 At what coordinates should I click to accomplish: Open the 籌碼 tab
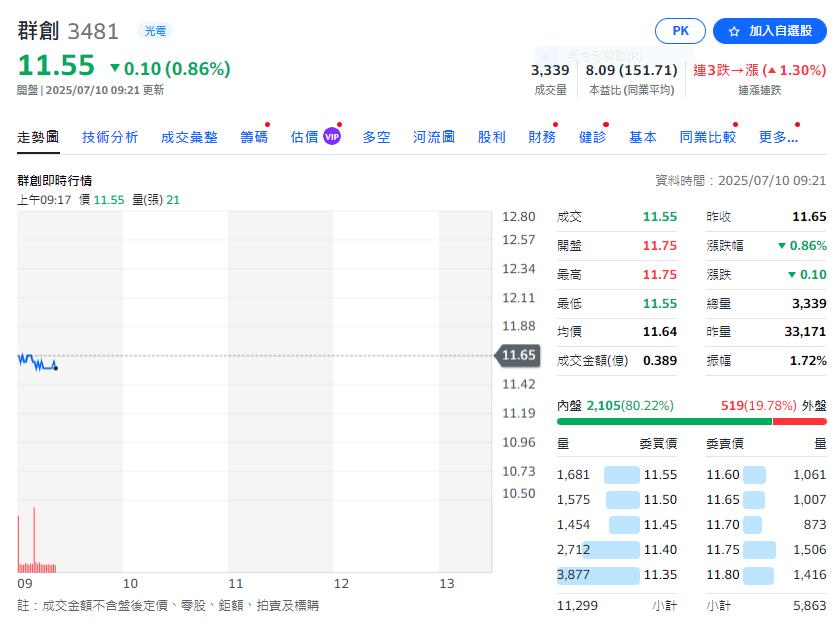[x=254, y=137]
